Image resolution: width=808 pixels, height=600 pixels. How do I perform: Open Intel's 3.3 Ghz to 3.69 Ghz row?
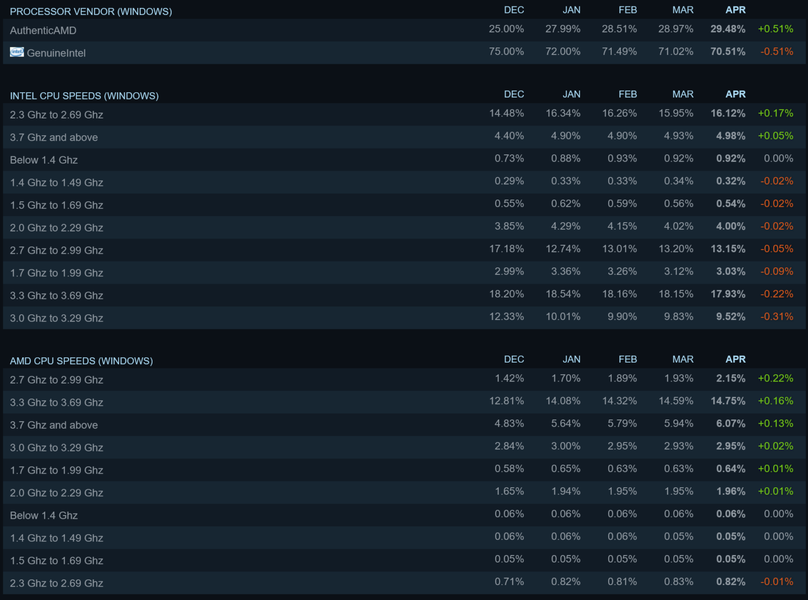coord(56,296)
